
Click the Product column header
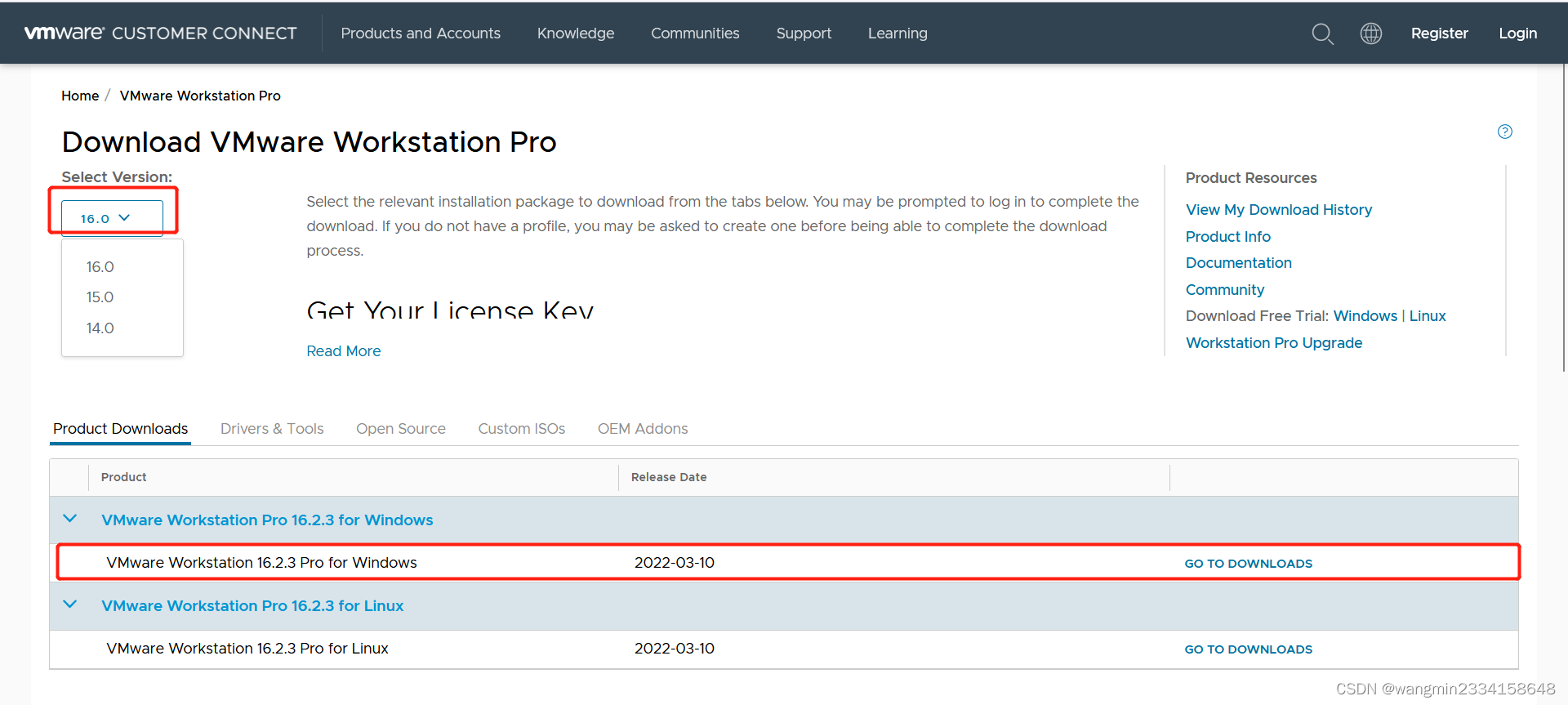124,477
